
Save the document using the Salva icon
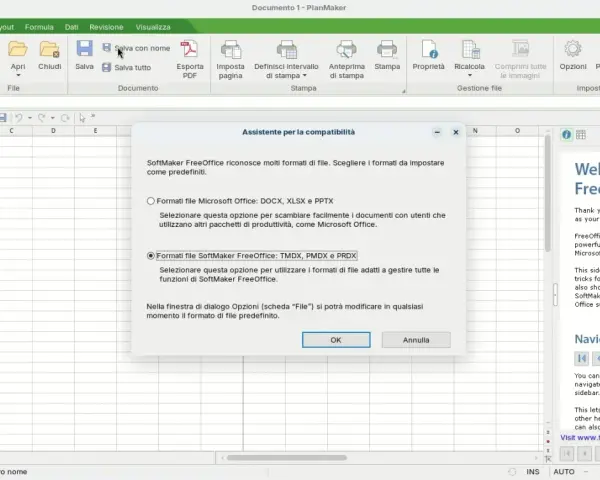(84, 49)
